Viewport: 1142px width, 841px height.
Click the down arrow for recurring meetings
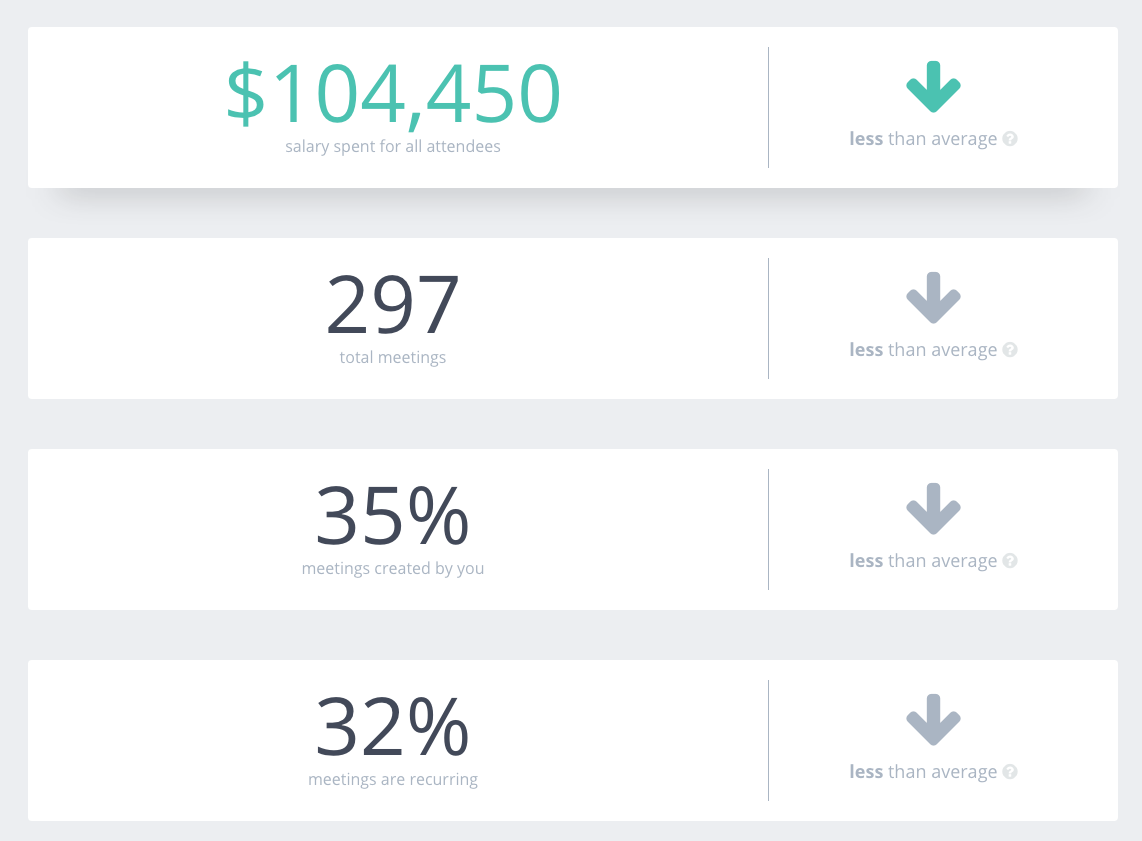coord(933,720)
